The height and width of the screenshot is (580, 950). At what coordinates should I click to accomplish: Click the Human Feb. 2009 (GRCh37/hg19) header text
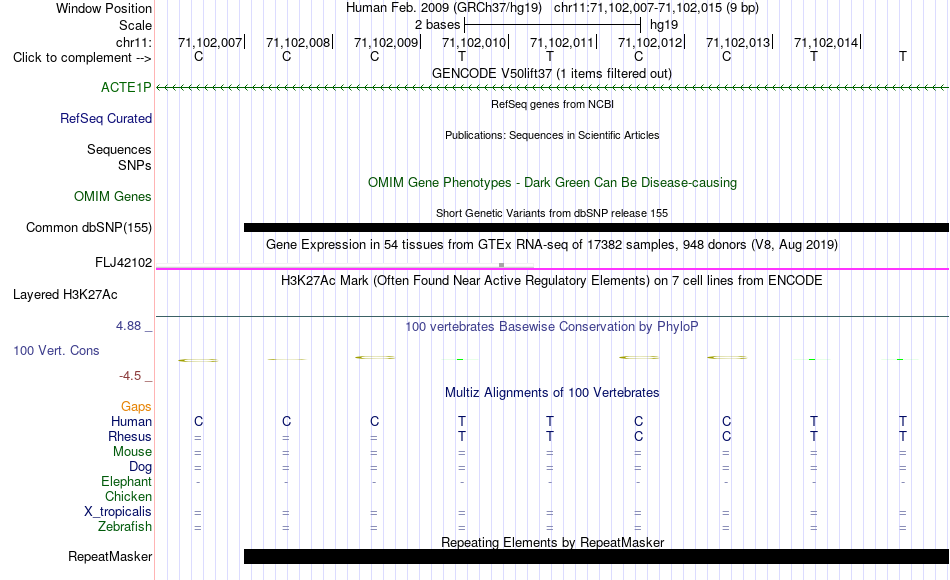[444, 8]
